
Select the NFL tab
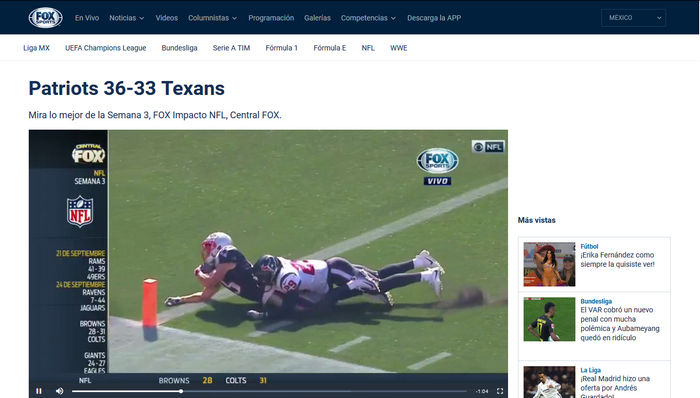368,48
